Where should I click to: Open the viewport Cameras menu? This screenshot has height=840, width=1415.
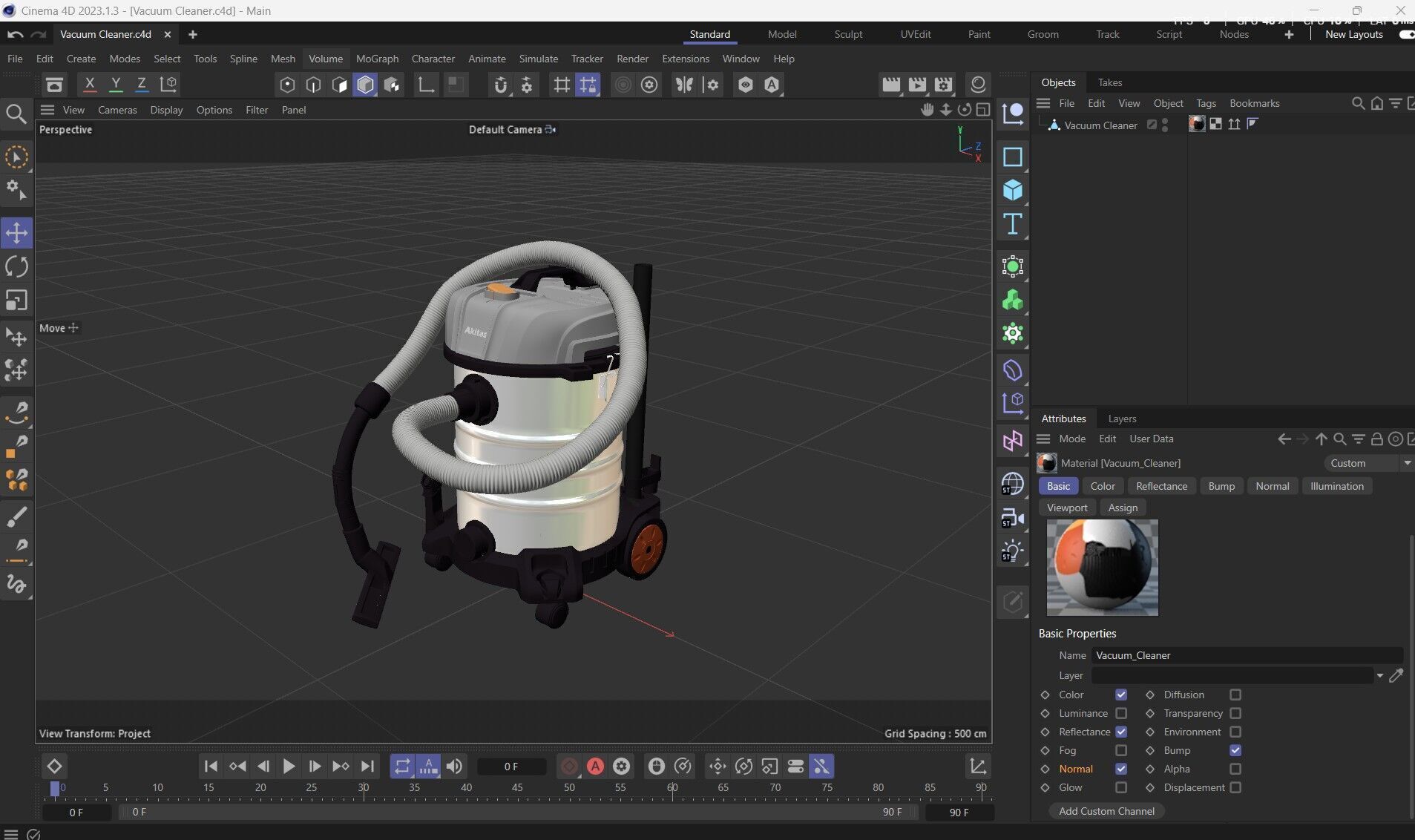[117, 110]
